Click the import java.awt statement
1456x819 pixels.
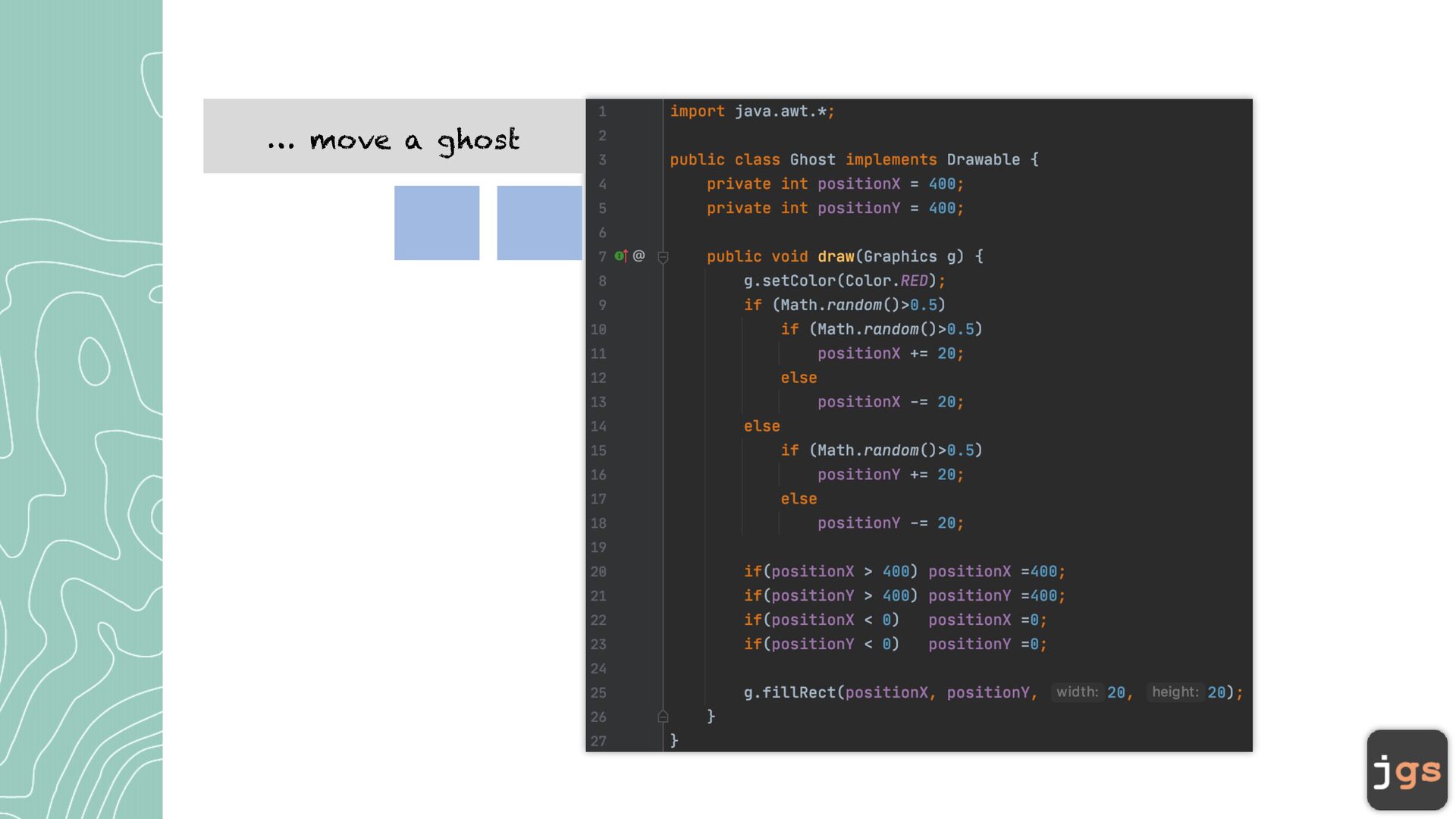click(752, 111)
